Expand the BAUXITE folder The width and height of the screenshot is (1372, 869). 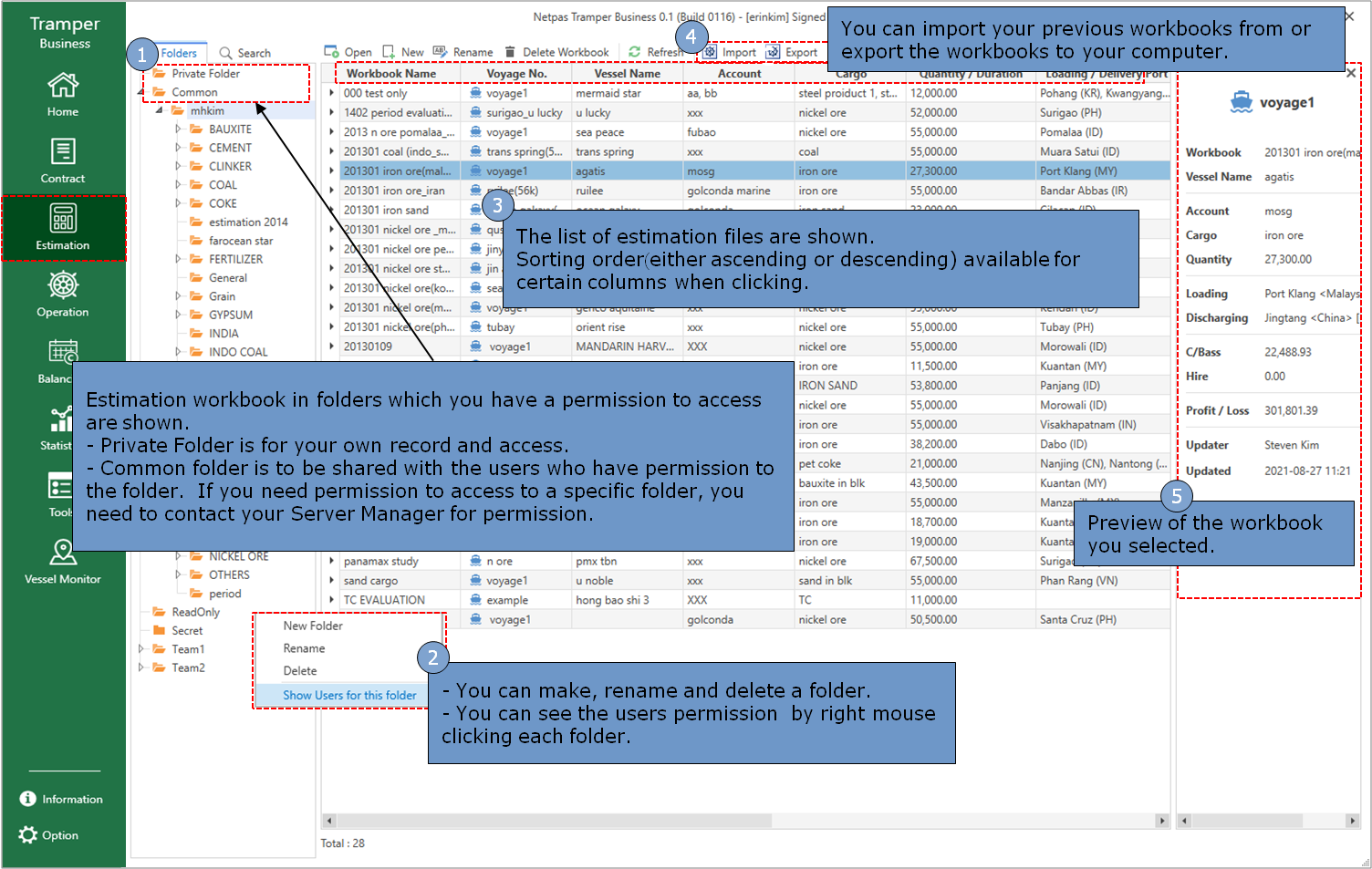[x=178, y=129]
